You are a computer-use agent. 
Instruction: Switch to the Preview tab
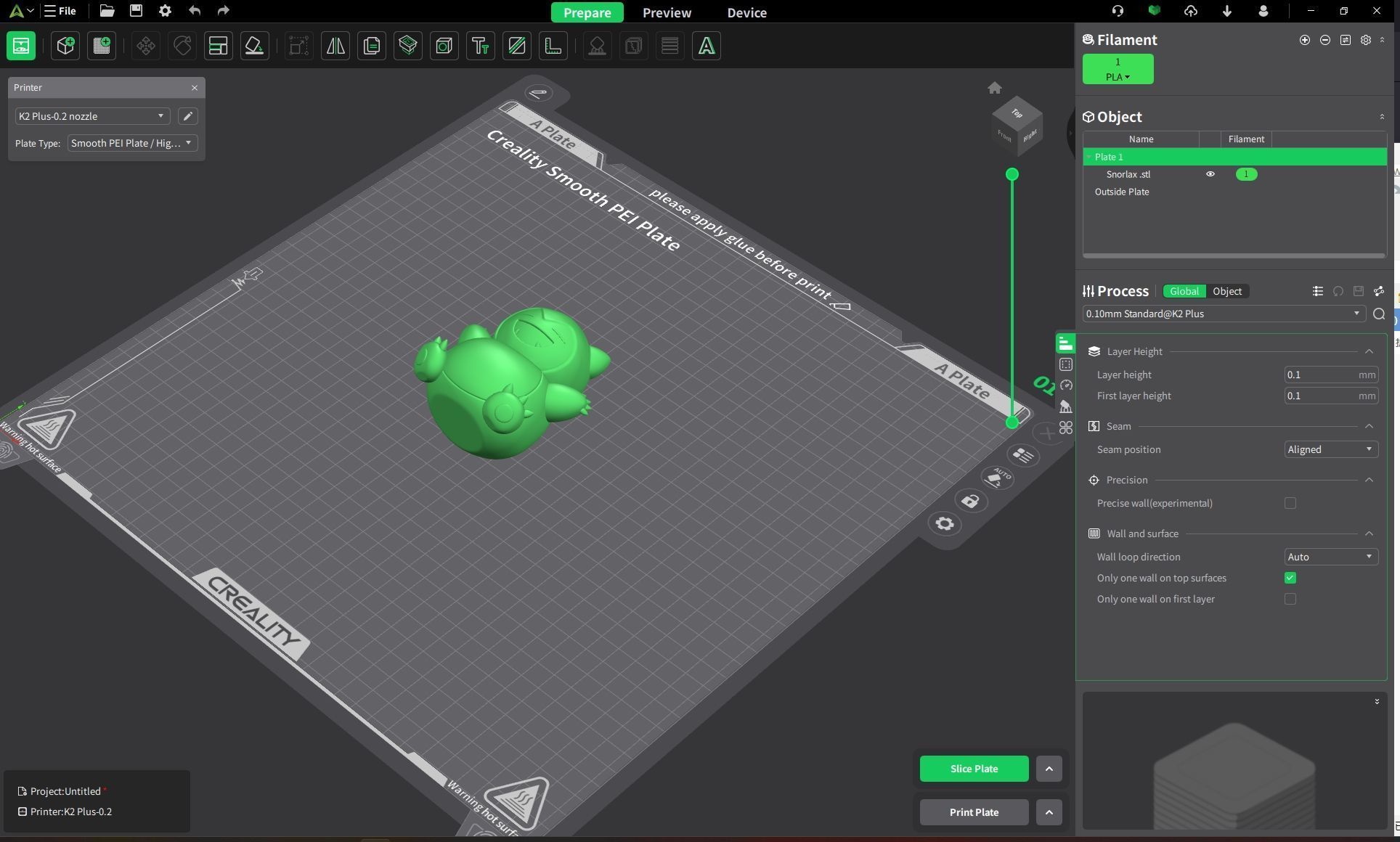pos(667,12)
